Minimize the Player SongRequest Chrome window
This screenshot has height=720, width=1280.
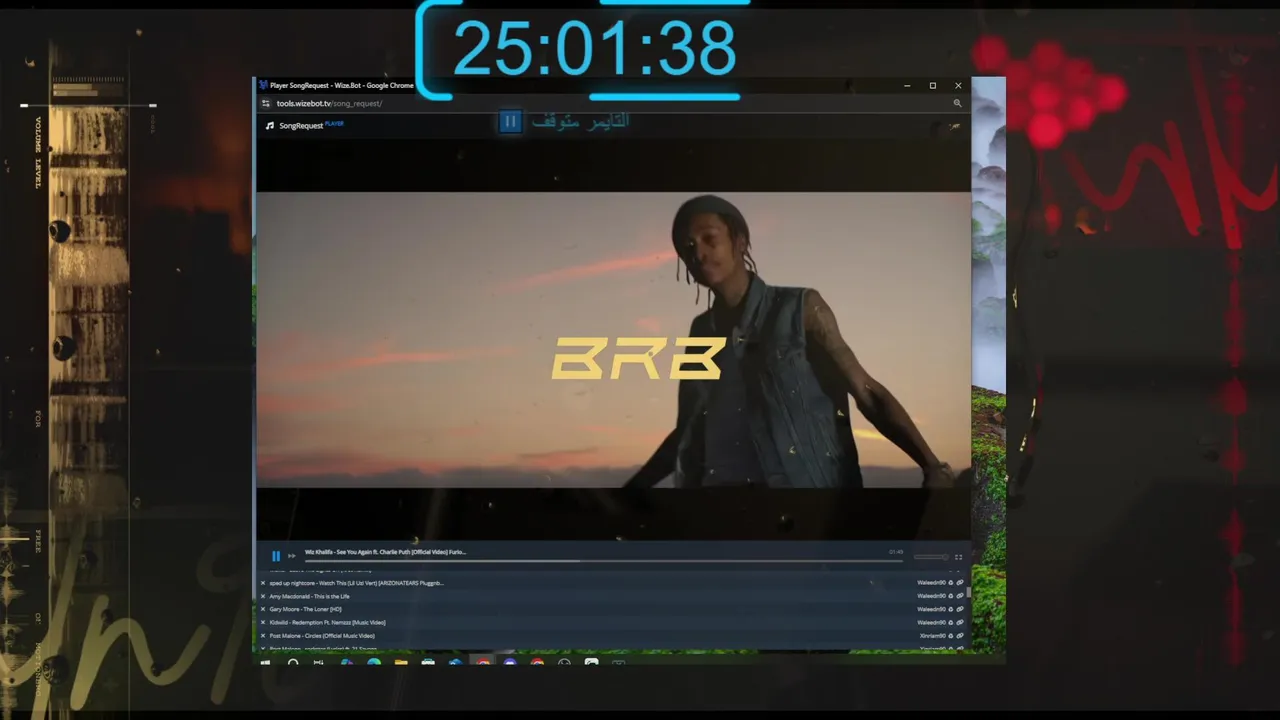907,86
